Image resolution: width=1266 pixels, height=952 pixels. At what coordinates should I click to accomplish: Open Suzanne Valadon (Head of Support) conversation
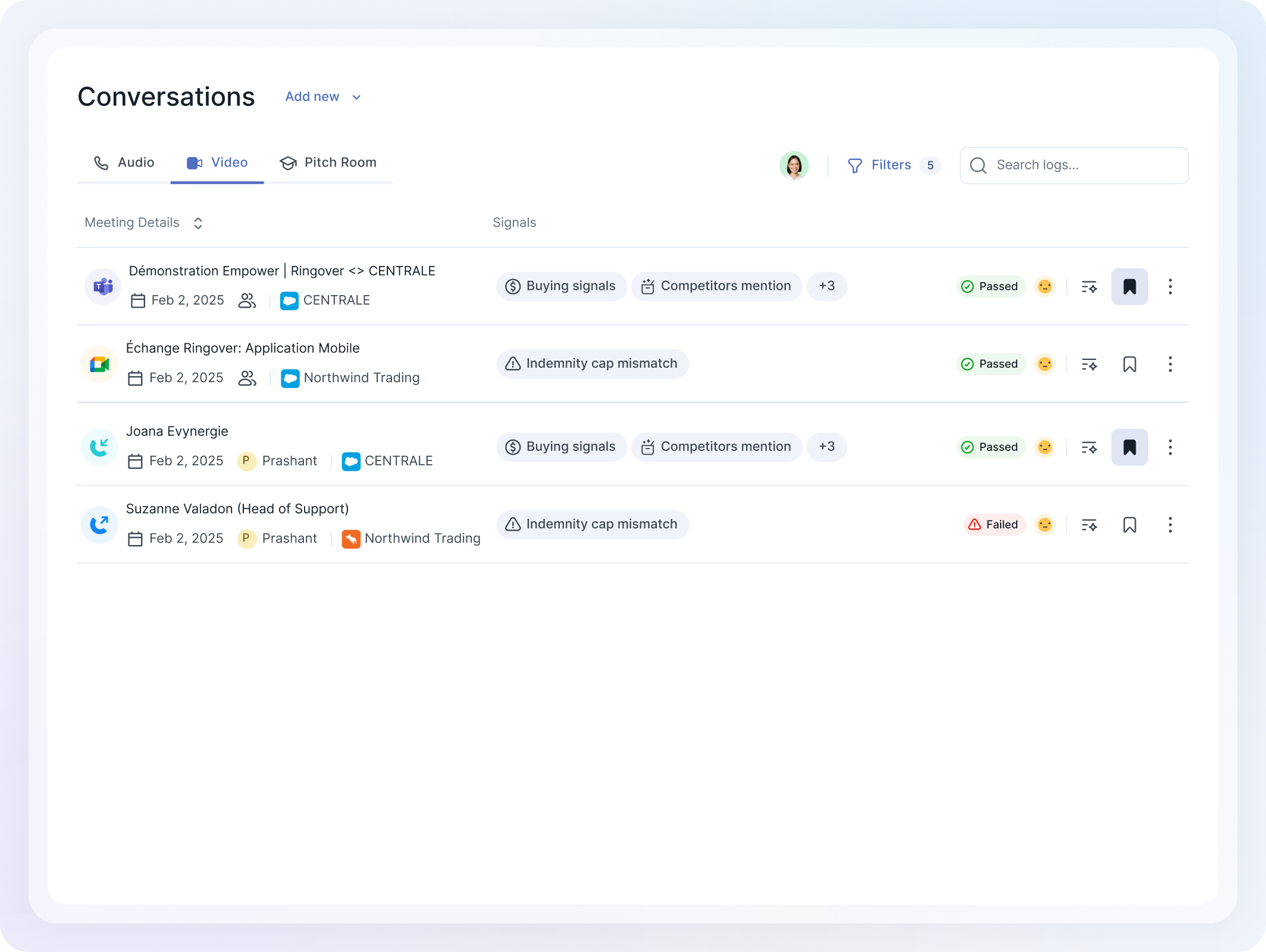[237, 509]
